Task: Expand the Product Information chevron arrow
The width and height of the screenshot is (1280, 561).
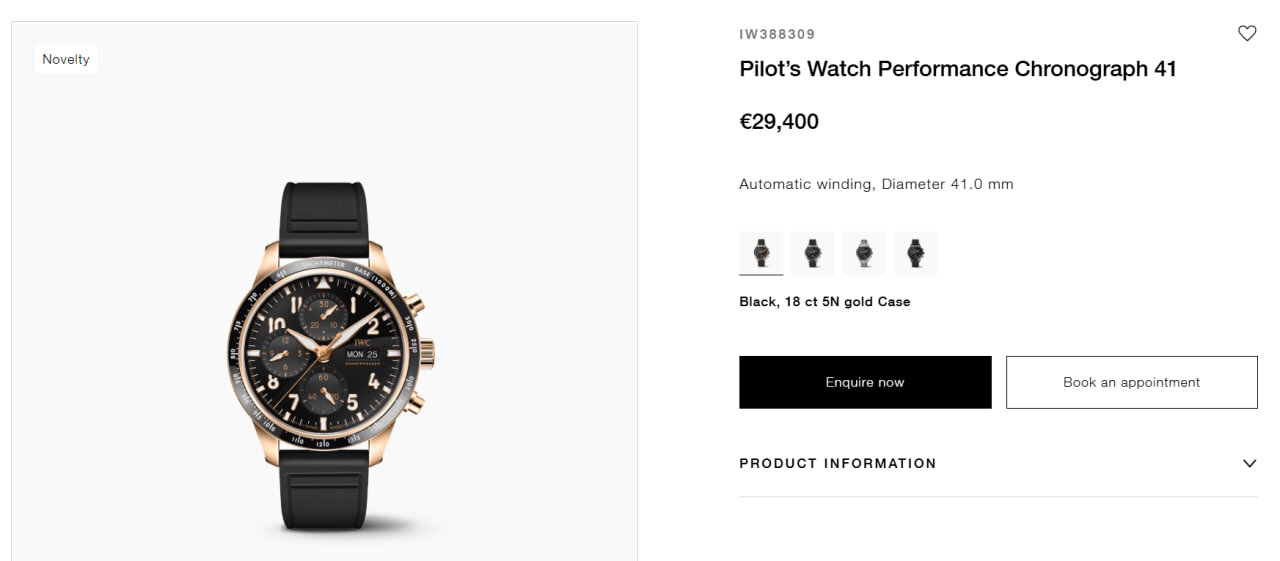Action: (1249, 463)
